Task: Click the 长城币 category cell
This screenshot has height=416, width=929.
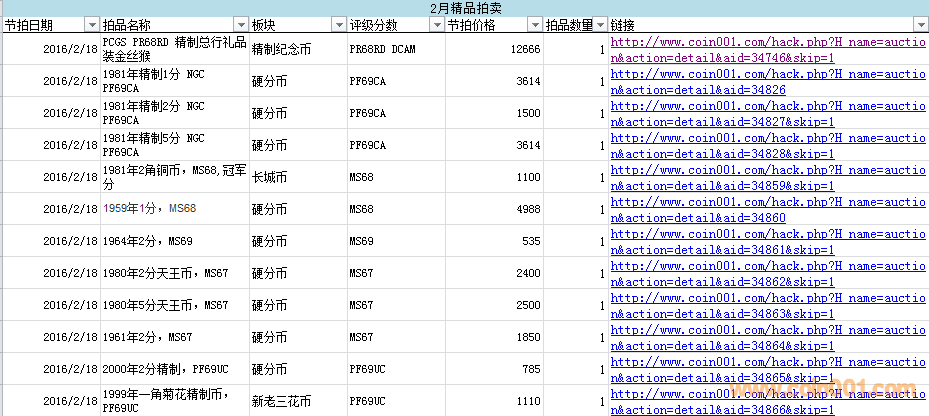Action: (x=298, y=177)
